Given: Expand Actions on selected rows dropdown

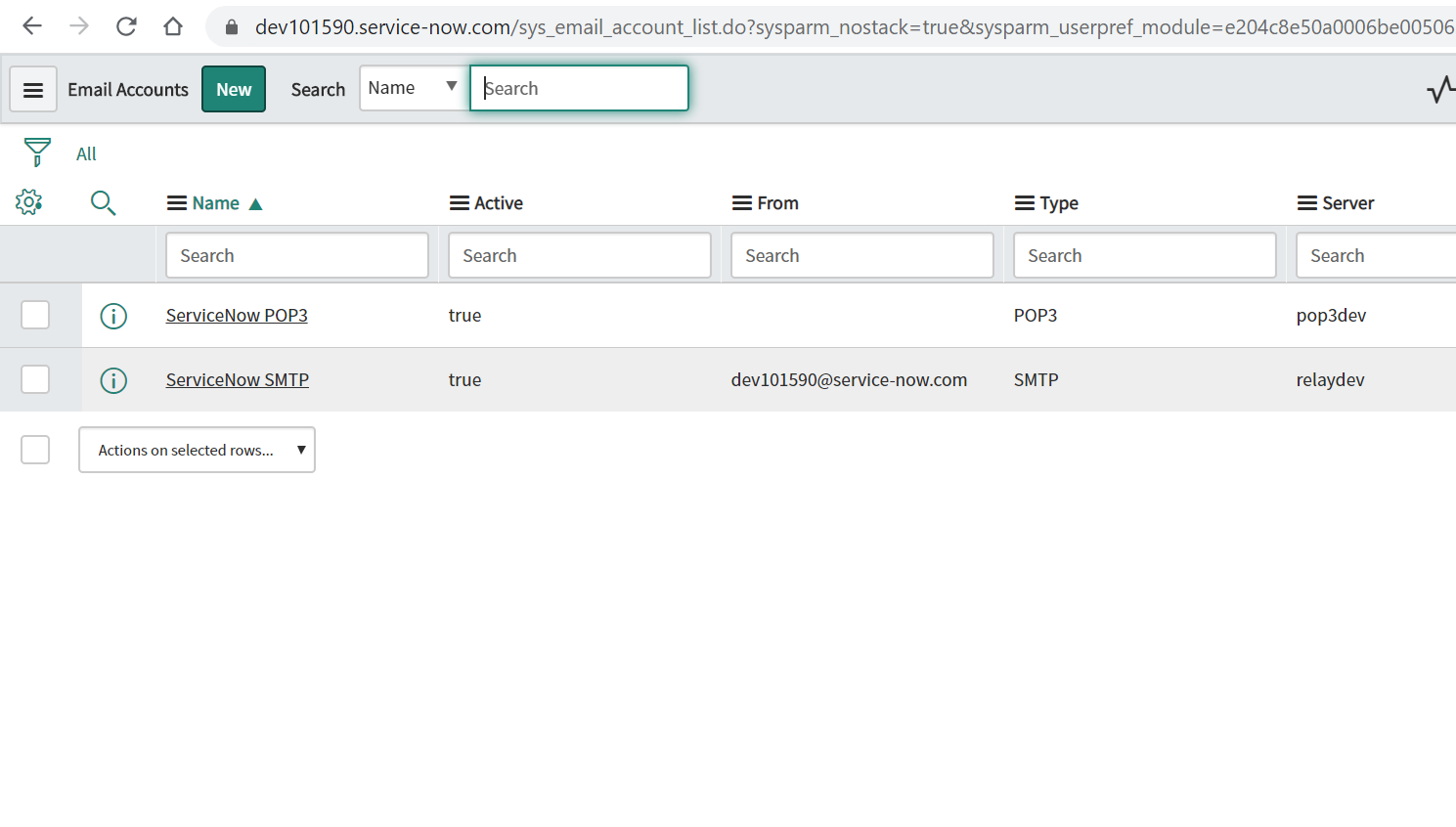Looking at the screenshot, I should (197, 450).
